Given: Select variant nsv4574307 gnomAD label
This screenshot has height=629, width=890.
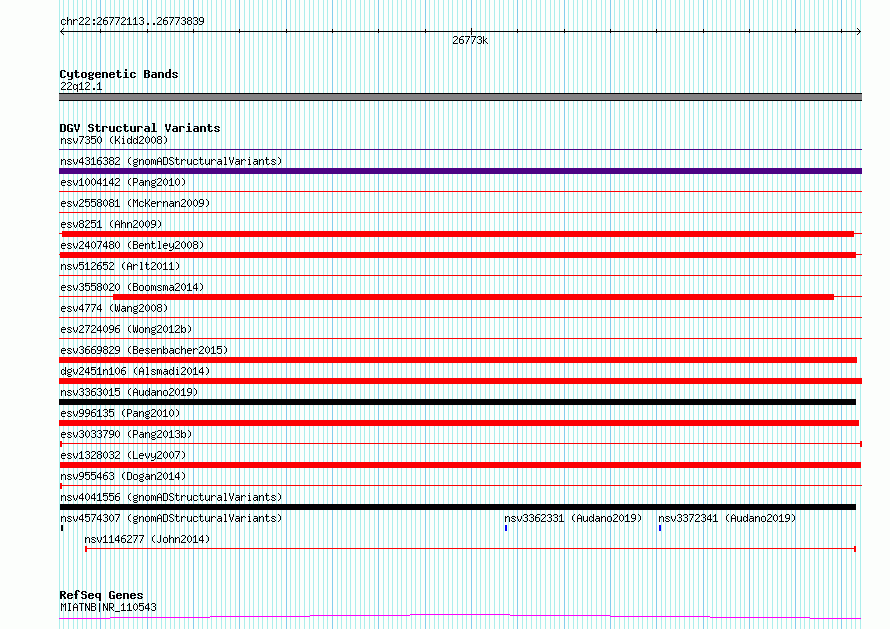Looking at the screenshot, I should click(171, 518).
